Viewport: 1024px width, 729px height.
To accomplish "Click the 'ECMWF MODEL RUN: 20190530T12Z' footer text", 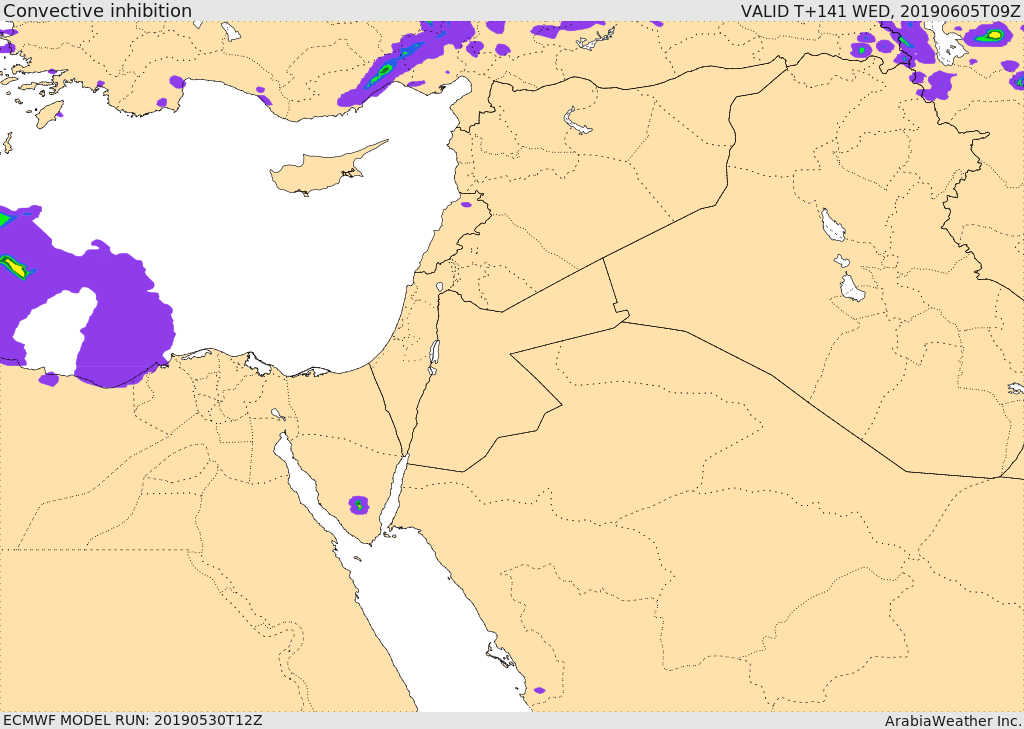I will pyautogui.click(x=133, y=720).
